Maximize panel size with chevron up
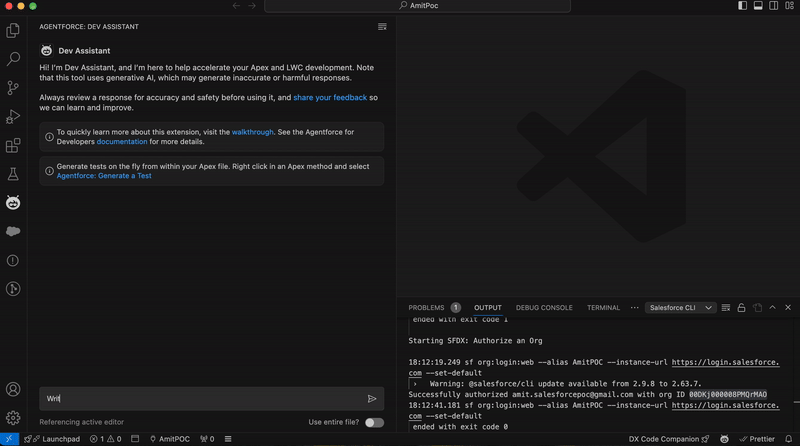 [772, 308]
